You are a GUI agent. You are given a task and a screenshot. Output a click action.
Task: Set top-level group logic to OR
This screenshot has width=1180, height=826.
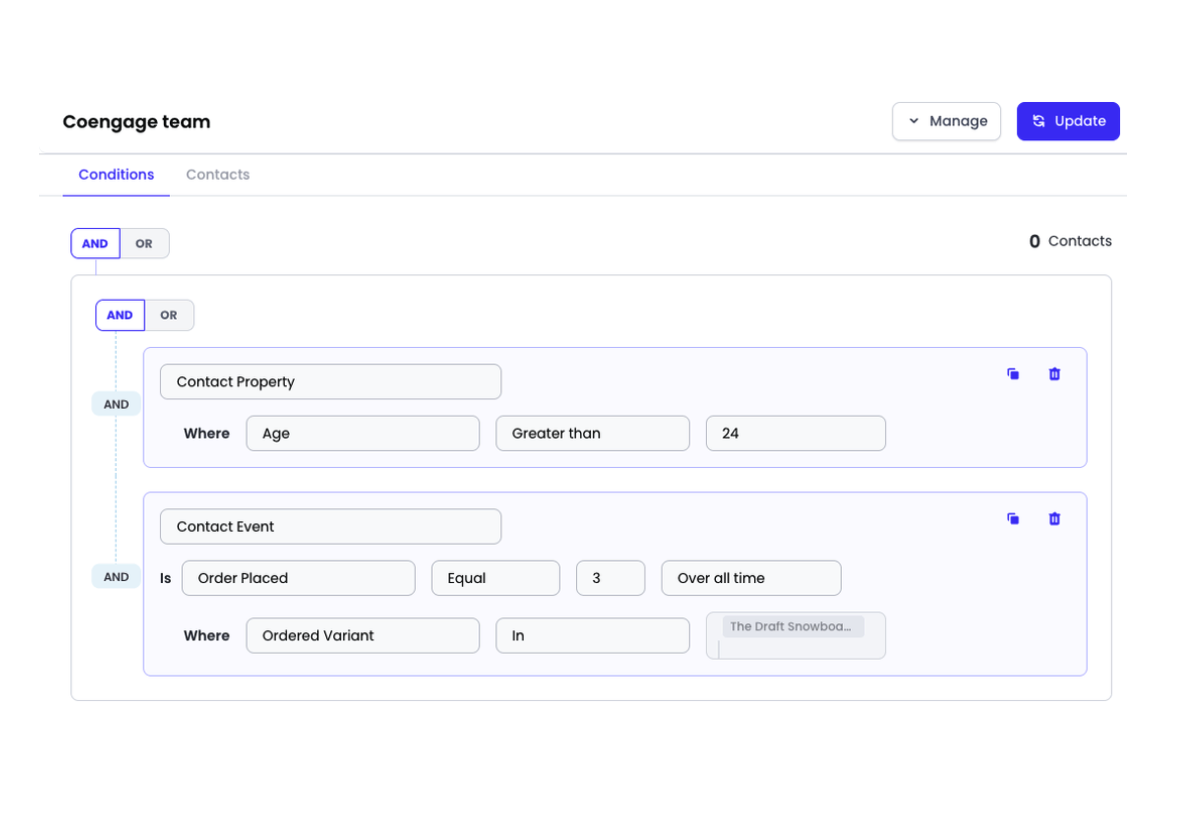click(144, 244)
